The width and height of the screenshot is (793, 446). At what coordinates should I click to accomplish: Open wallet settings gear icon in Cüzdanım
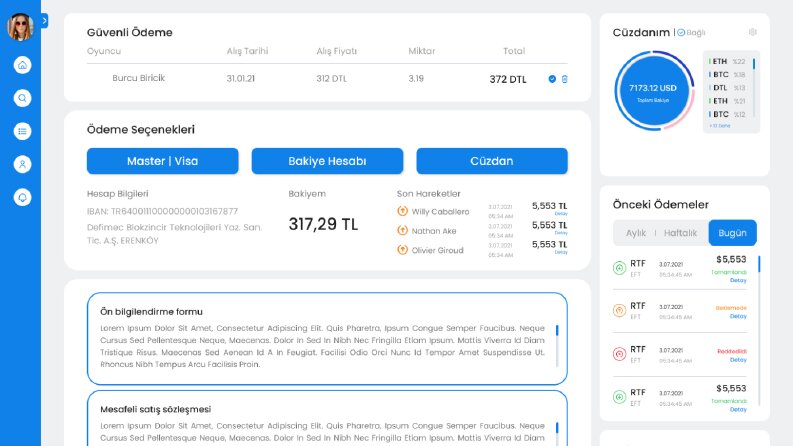753,32
